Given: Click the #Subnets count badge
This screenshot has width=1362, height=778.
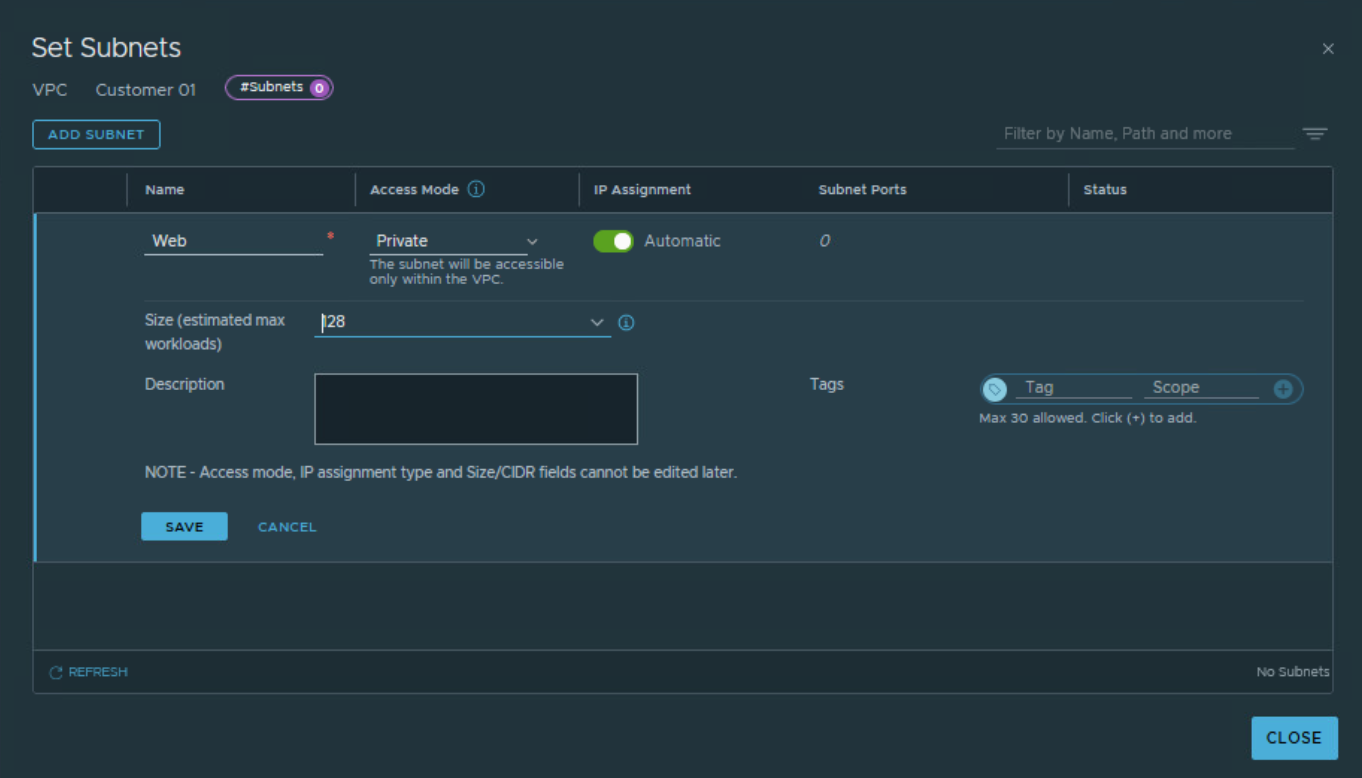Looking at the screenshot, I should point(279,88).
